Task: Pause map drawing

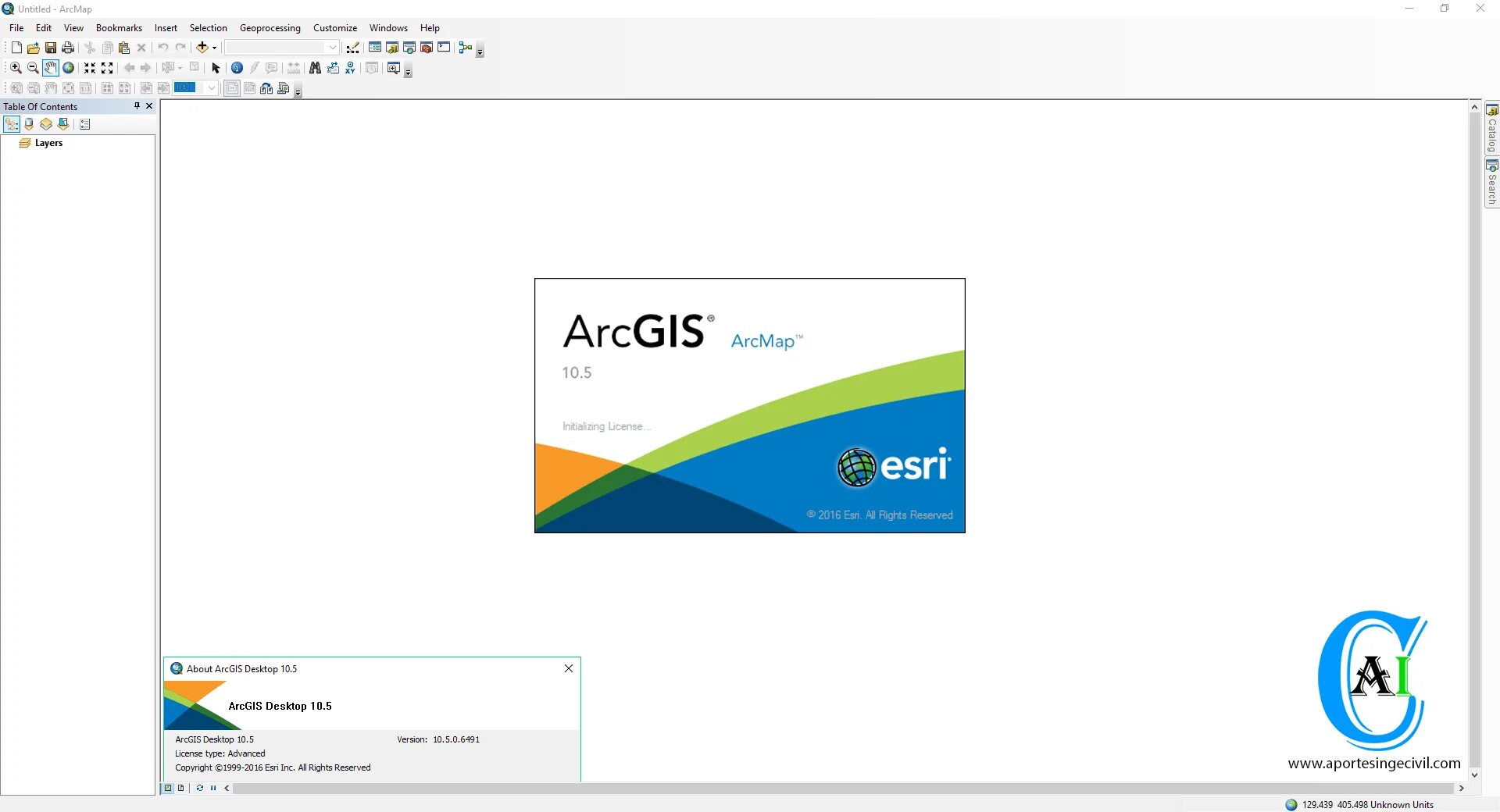Action: point(213,788)
